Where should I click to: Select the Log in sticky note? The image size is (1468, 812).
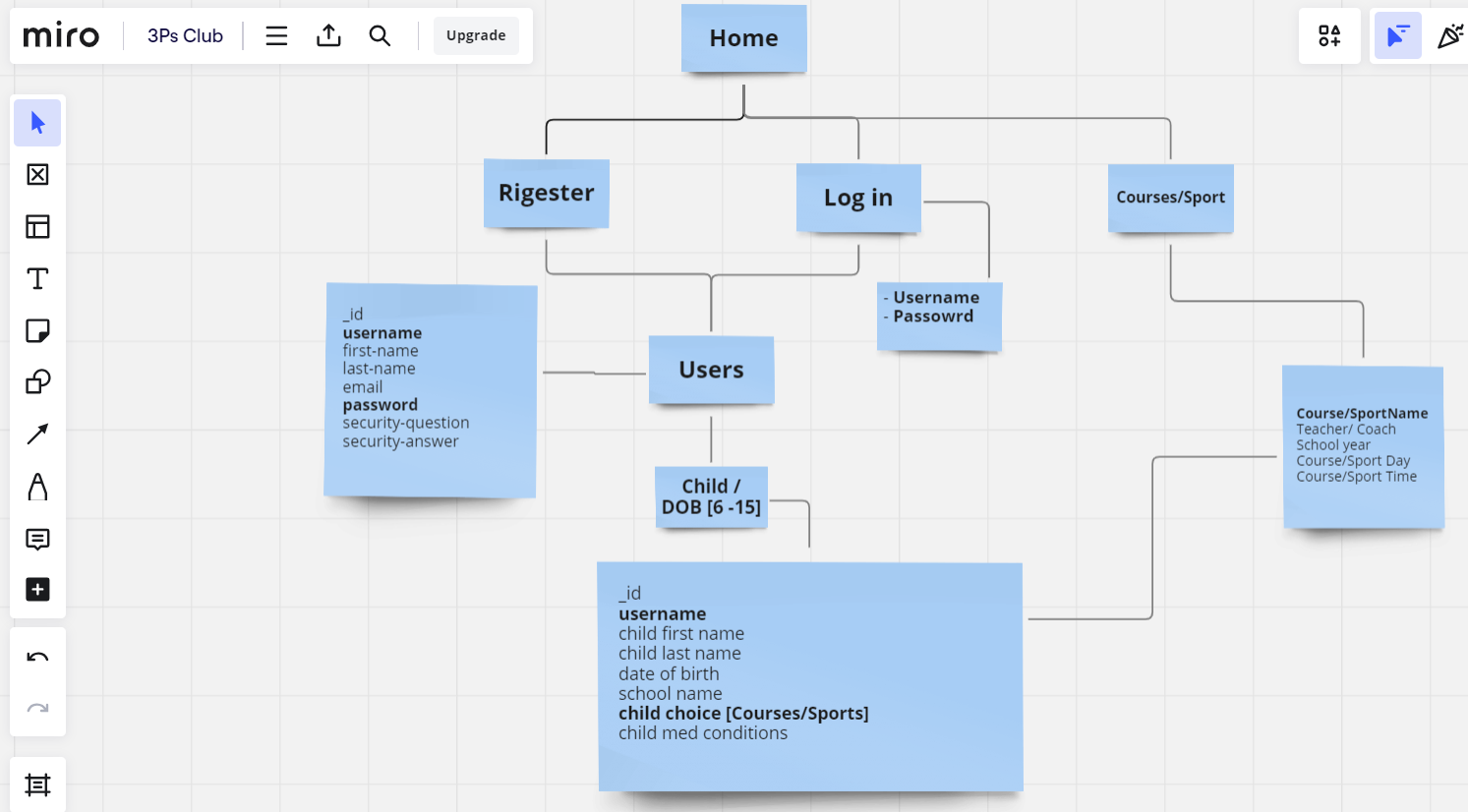[858, 198]
